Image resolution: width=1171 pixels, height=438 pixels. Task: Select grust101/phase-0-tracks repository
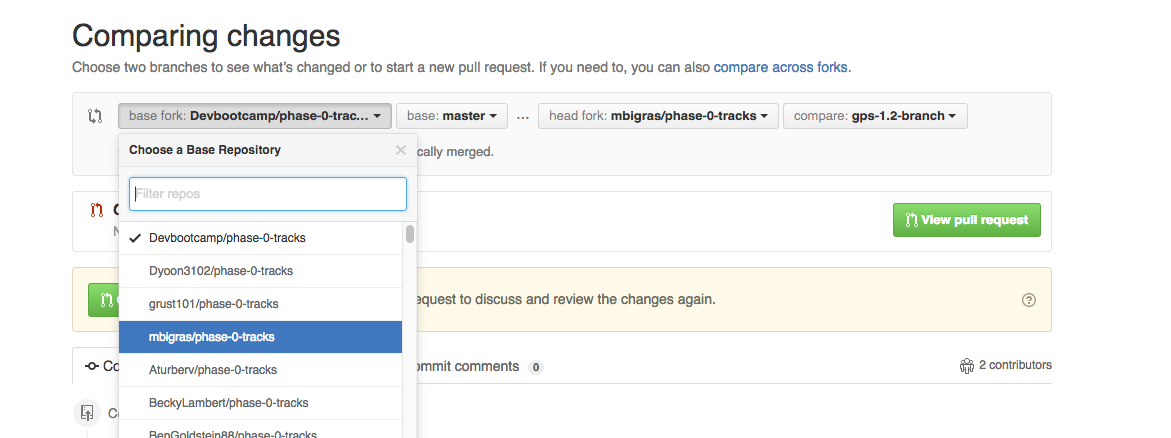coord(261,303)
